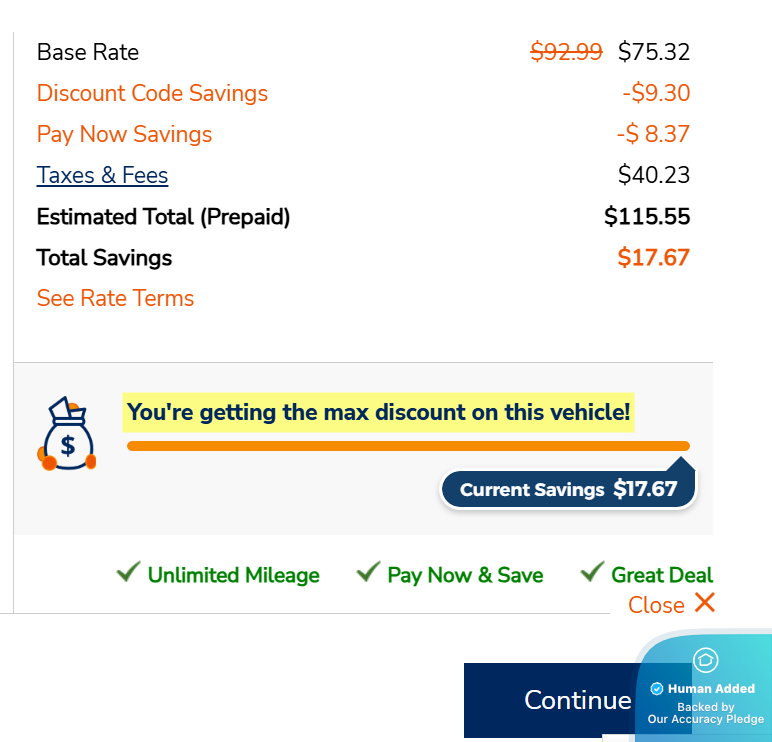Open See Rate Terms link
Viewport: 772px width, 742px height.
[x=115, y=298]
